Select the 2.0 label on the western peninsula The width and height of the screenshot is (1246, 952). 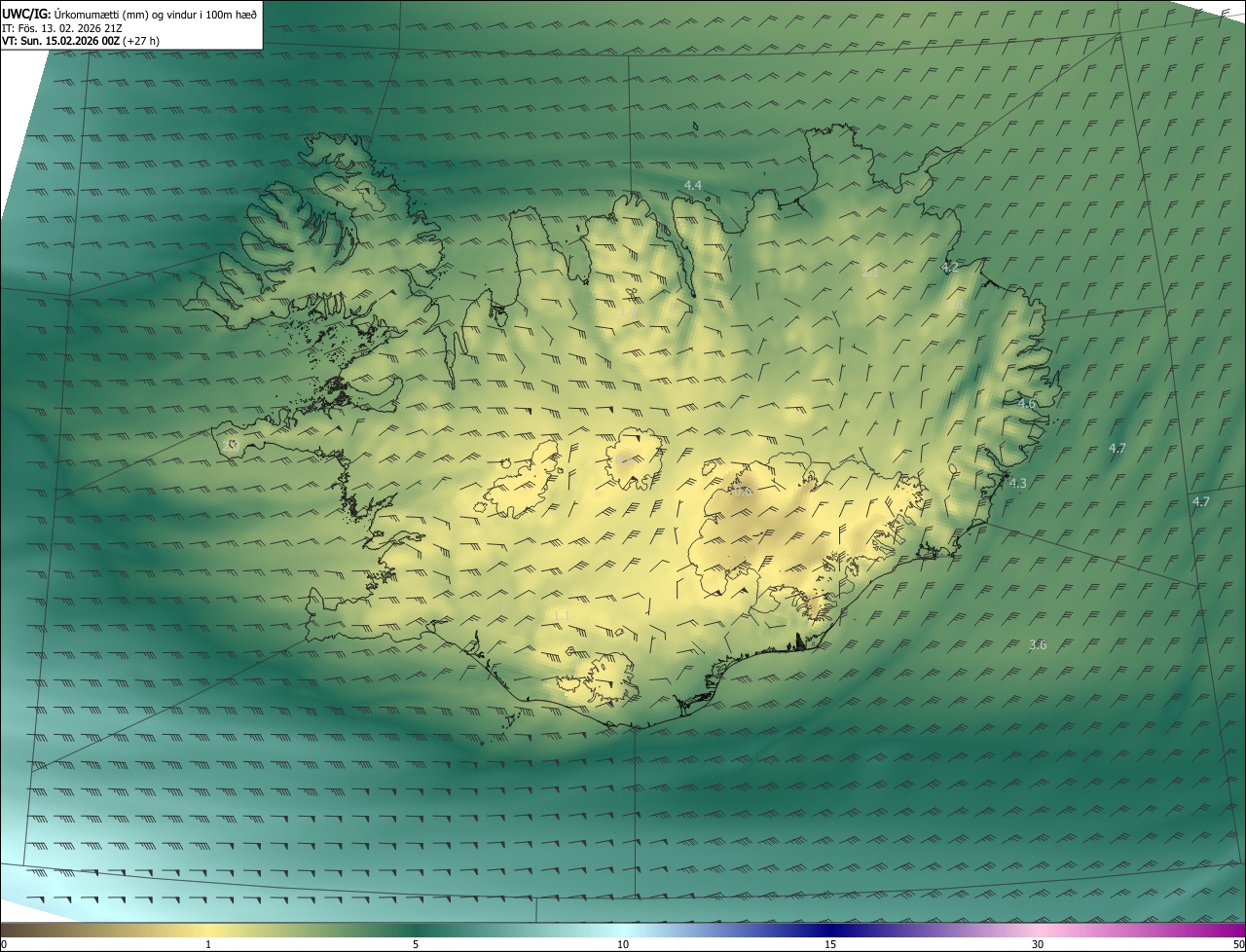pos(231,445)
